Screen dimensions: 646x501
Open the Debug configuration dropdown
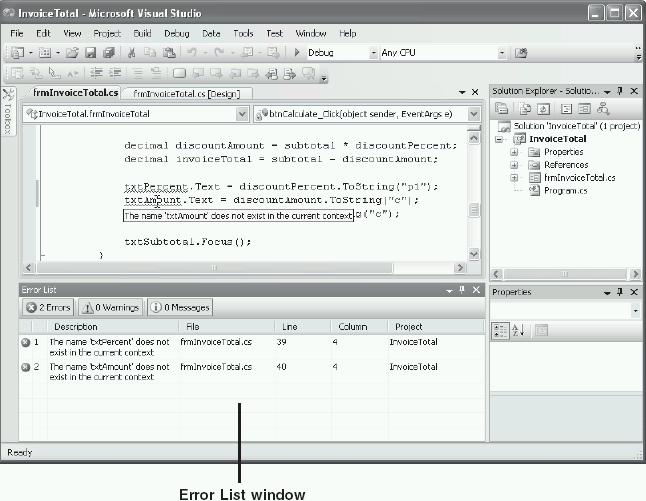[373, 53]
